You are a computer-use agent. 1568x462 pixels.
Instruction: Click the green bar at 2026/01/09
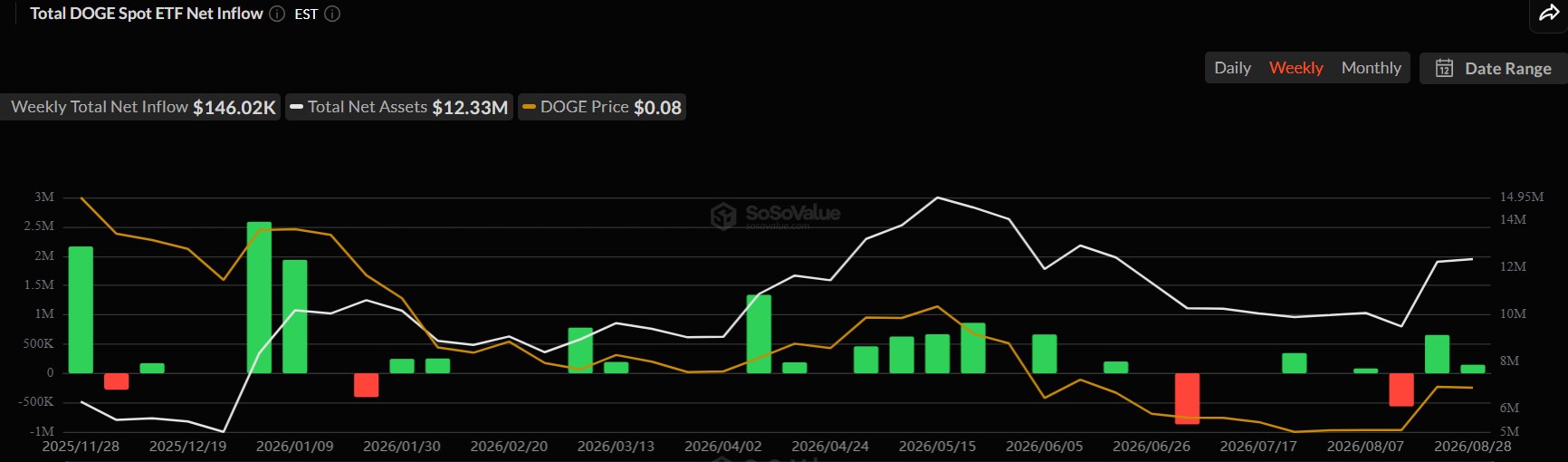pos(295,316)
